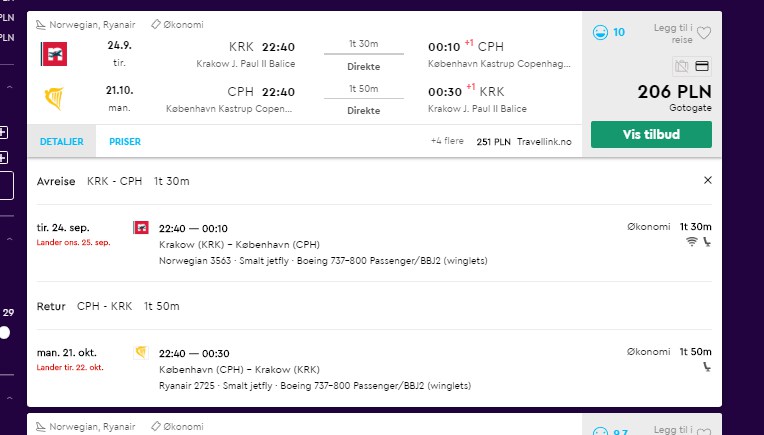Click the no-baggage icon above the price
Image resolution: width=764 pixels, height=435 pixels.
[682, 66]
